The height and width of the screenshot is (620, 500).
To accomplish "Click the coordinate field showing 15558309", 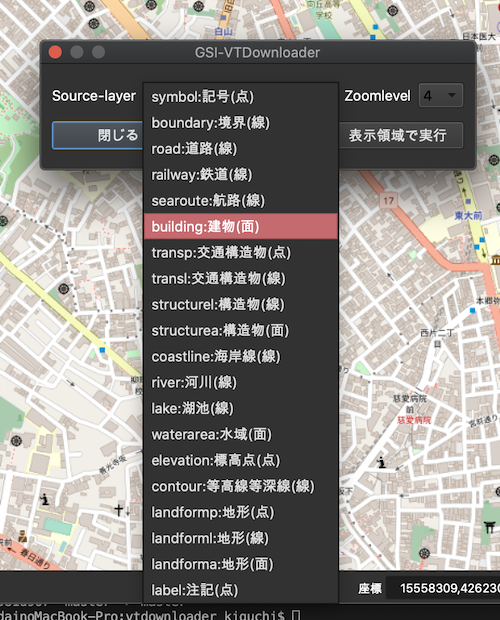I will (x=443, y=588).
